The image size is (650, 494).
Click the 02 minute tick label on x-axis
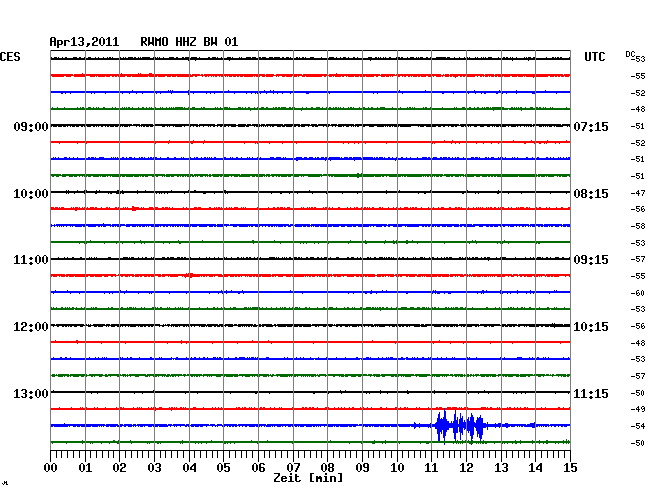pyautogui.click(x=119, y=467)
